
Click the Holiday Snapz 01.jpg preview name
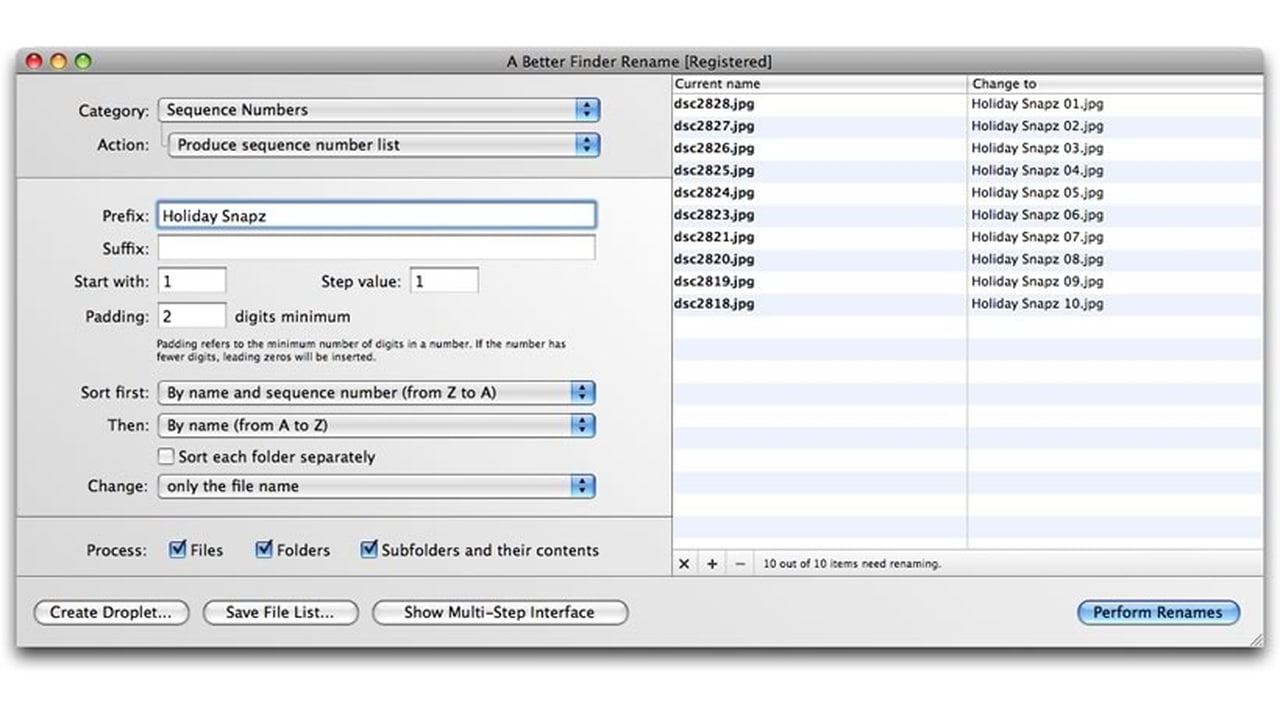[x=1037, y=104]
